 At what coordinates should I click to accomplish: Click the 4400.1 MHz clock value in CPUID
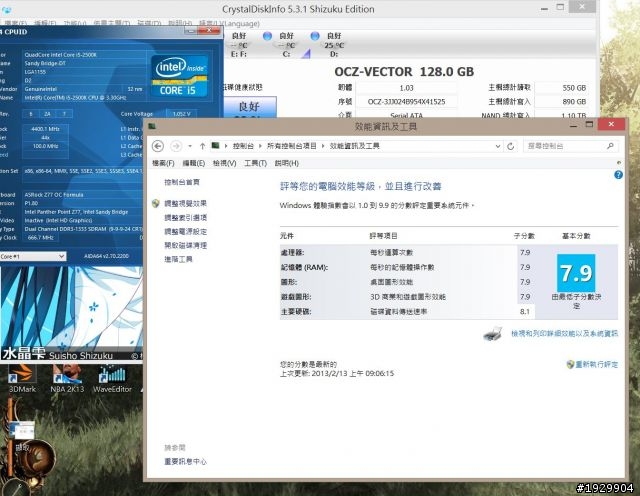(x=45, y=129)
